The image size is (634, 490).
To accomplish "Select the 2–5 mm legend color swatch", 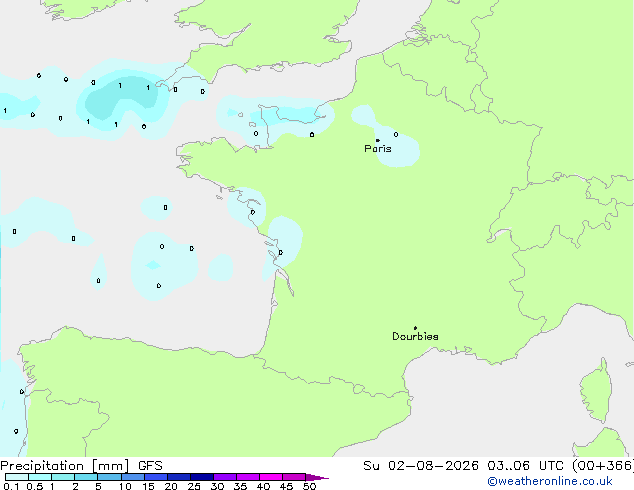I will tap(86, 477).
